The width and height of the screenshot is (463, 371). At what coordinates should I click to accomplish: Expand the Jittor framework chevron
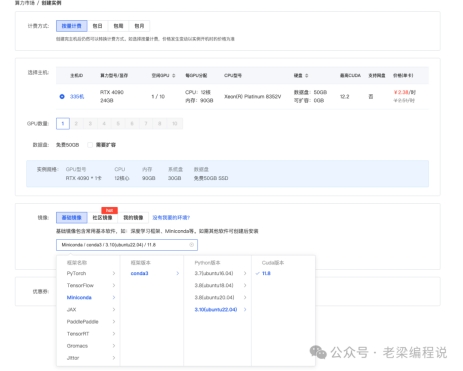click(x=114, y=358)
